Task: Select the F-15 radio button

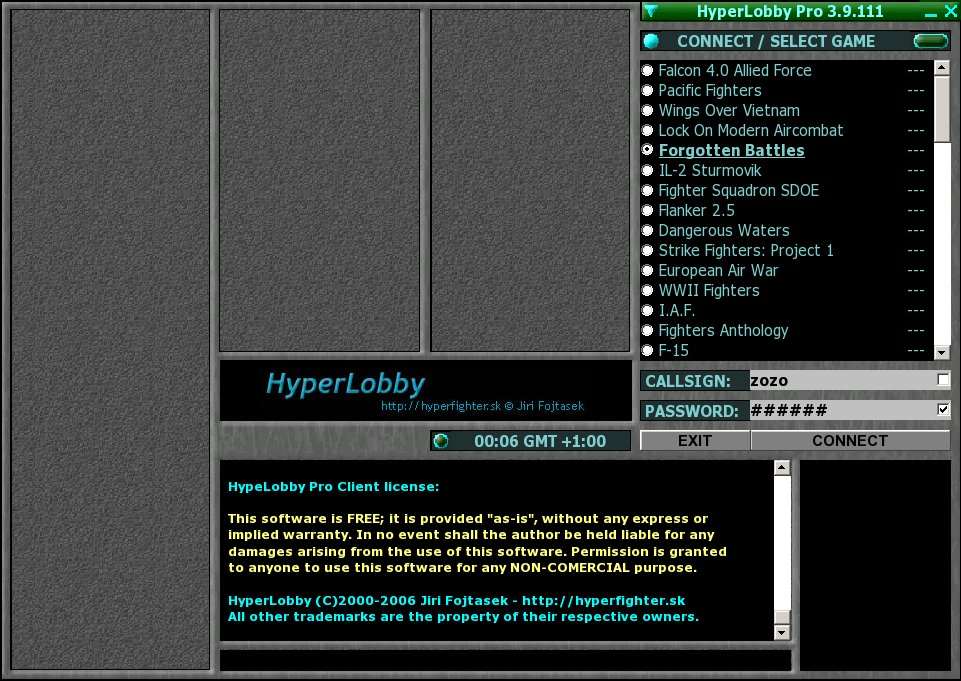Action: click(647, 351)
